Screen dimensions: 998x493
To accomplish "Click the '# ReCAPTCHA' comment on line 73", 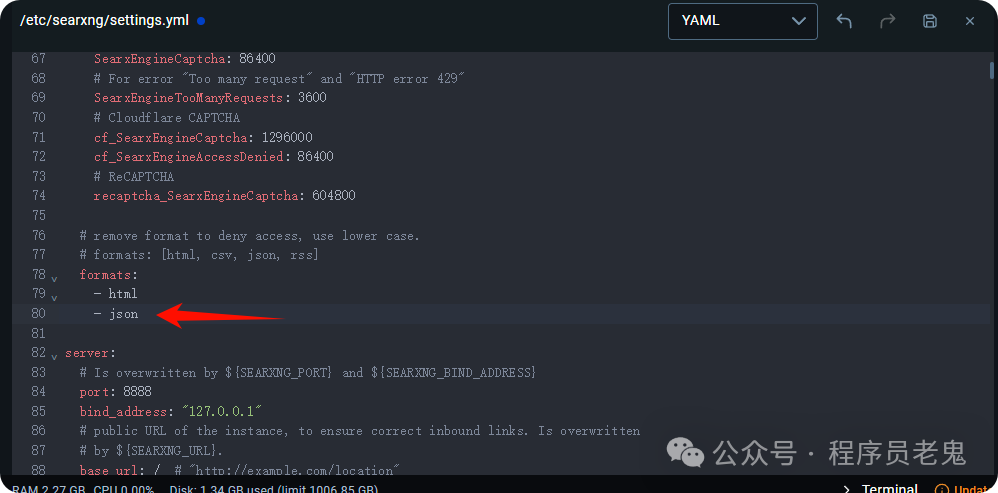I will 134,176.
